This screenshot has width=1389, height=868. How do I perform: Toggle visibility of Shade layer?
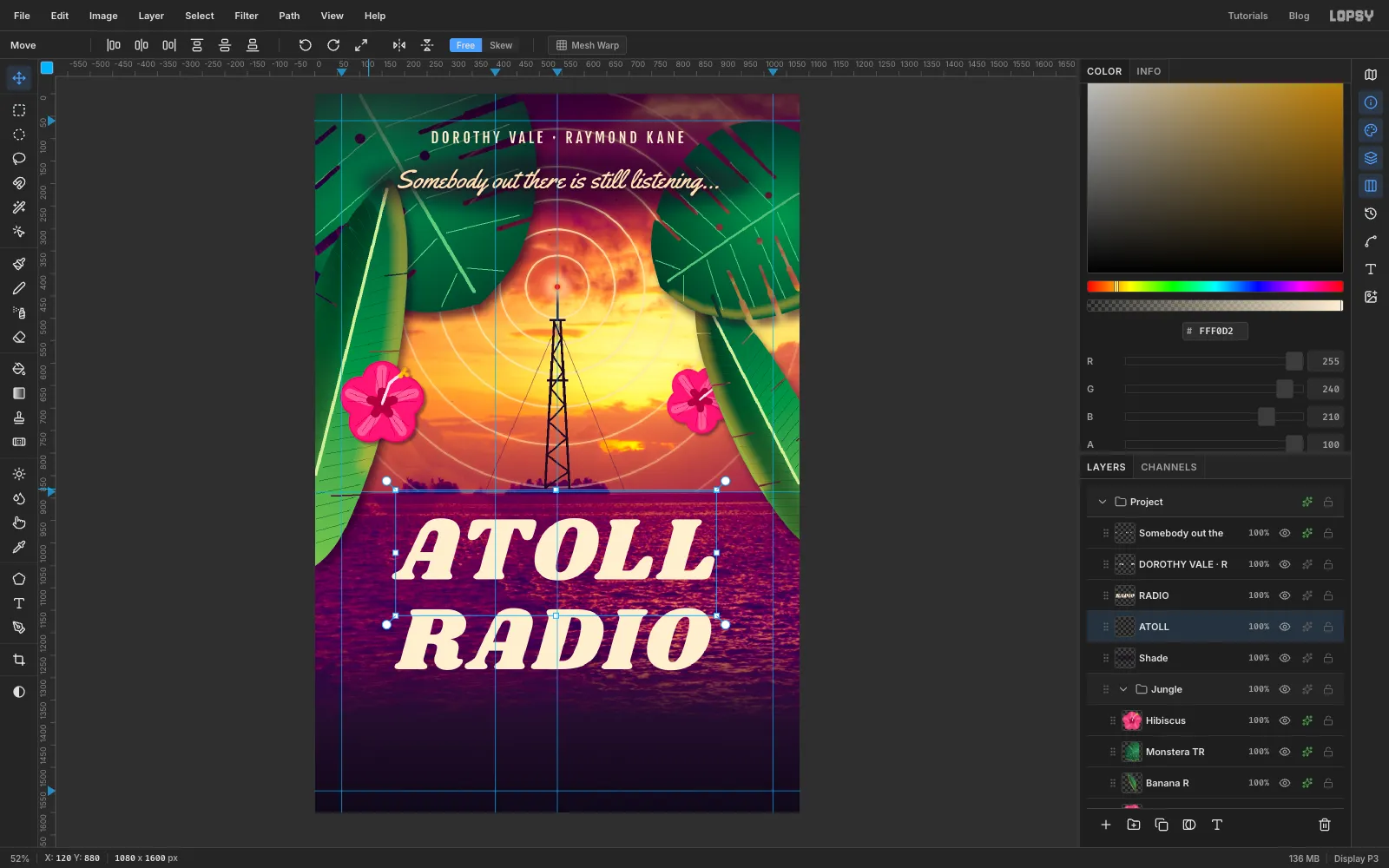(x=1285, y=658)
